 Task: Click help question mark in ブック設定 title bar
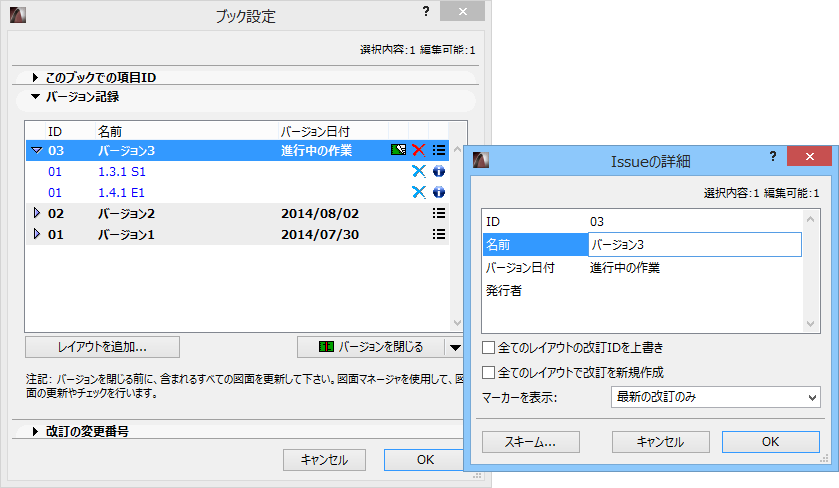click(426, 11)
